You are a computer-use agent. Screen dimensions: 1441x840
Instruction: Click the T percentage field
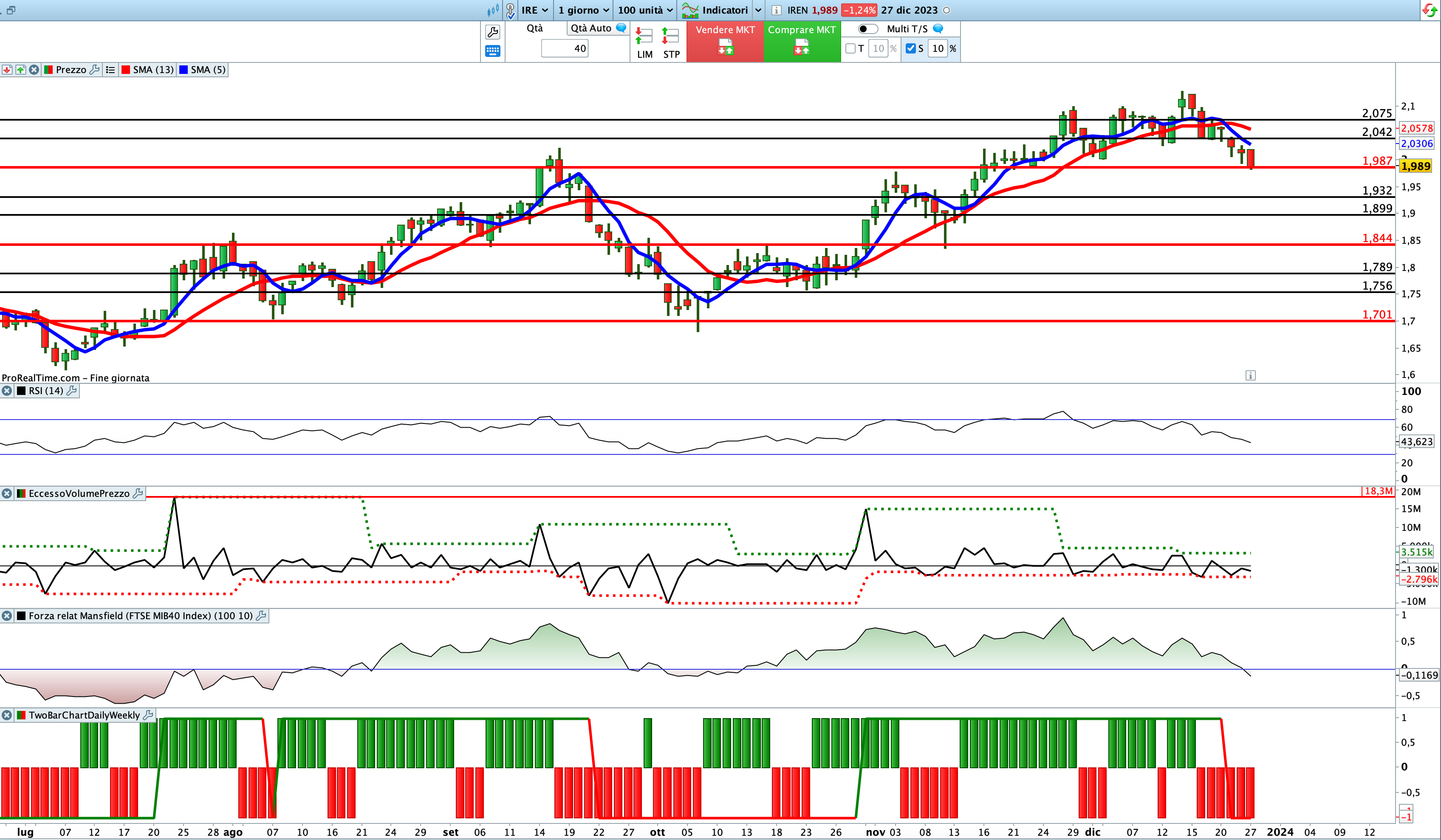[x=879, y=48]
